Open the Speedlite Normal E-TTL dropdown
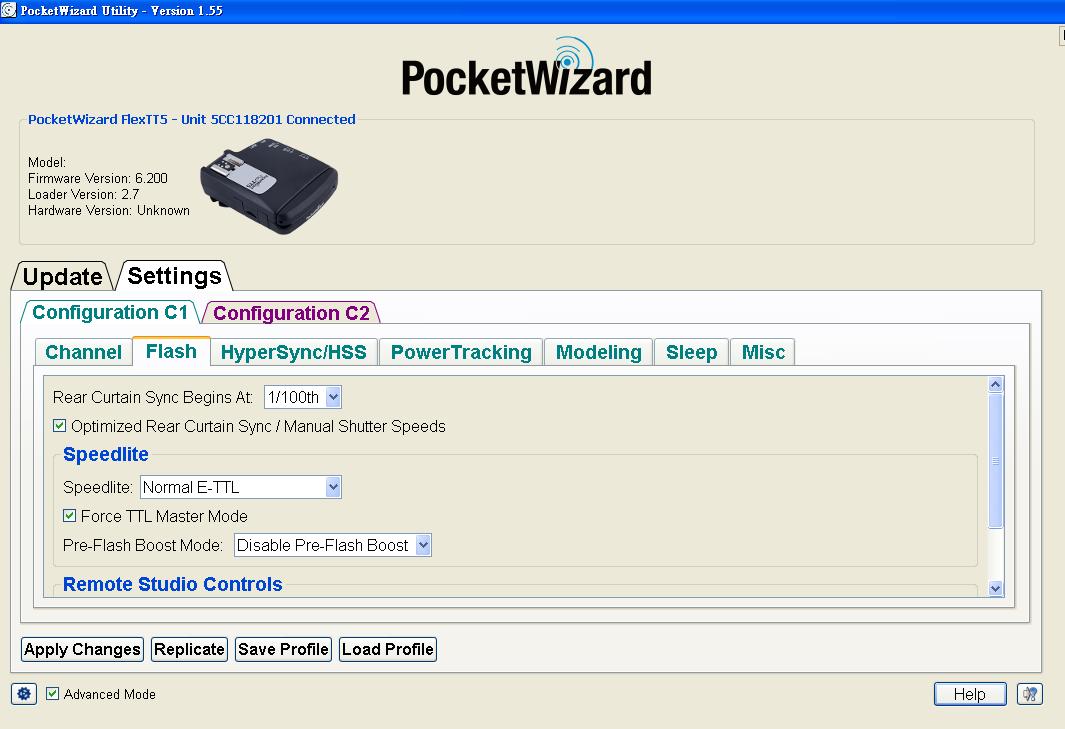The image size is (1065, 729). click(240, 487)
